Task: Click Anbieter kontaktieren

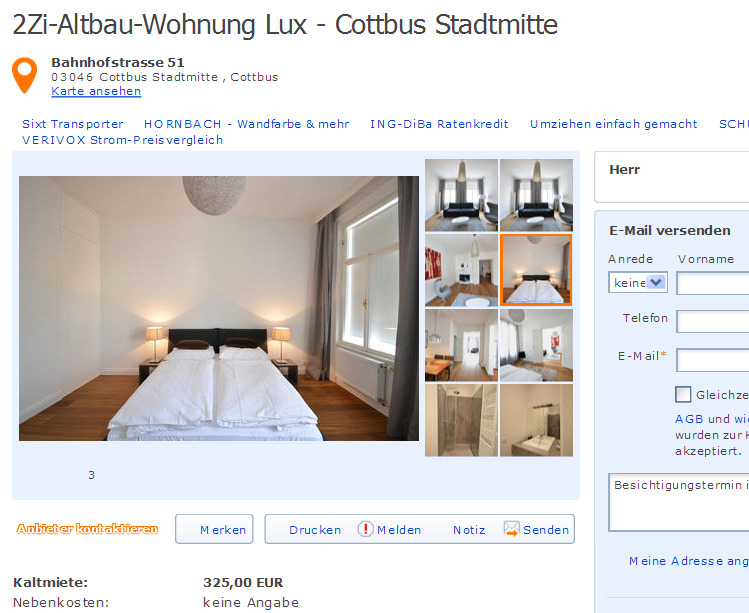Action: [x=87, y=528]
